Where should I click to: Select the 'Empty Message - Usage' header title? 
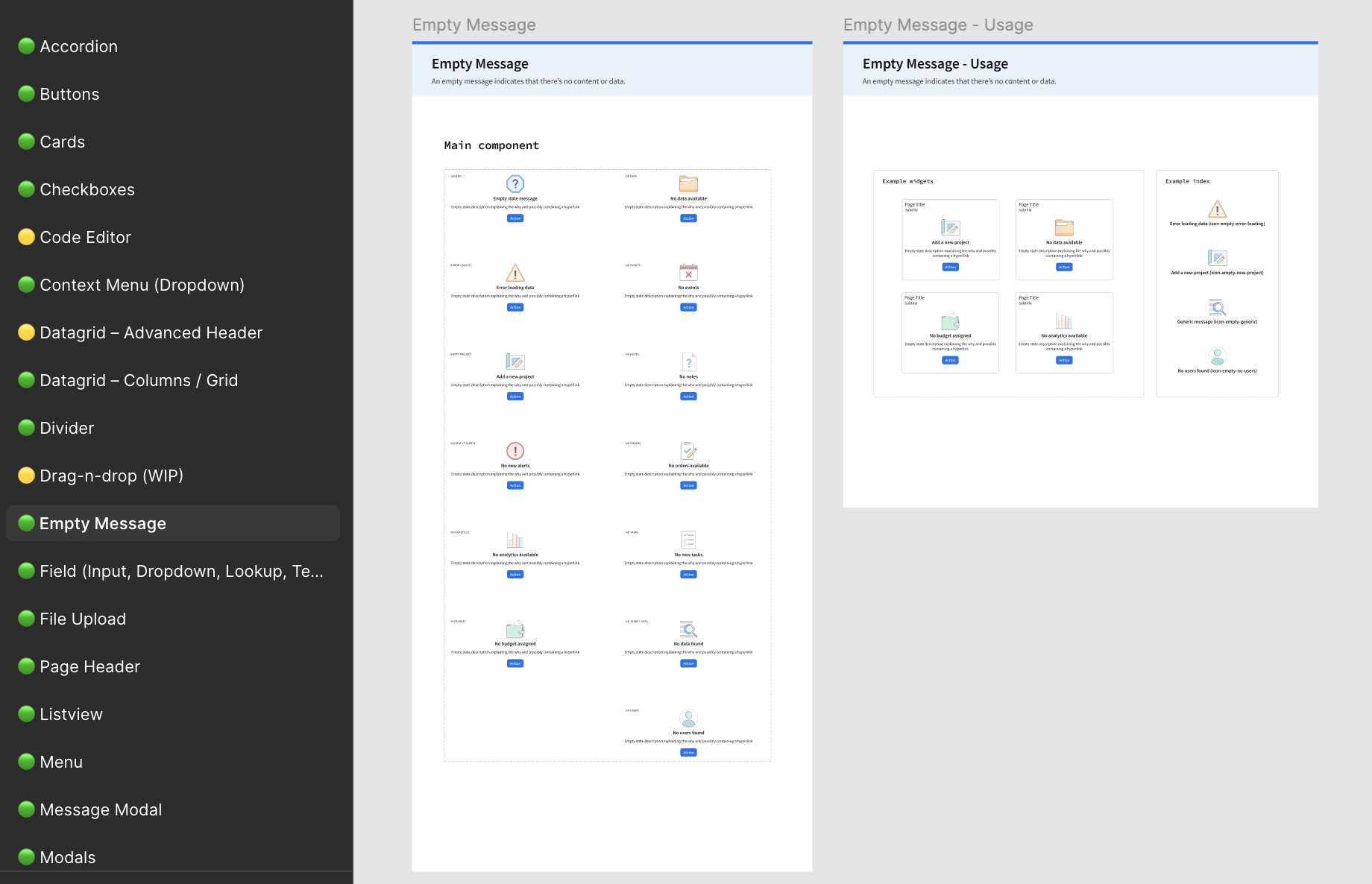[935, 64]
